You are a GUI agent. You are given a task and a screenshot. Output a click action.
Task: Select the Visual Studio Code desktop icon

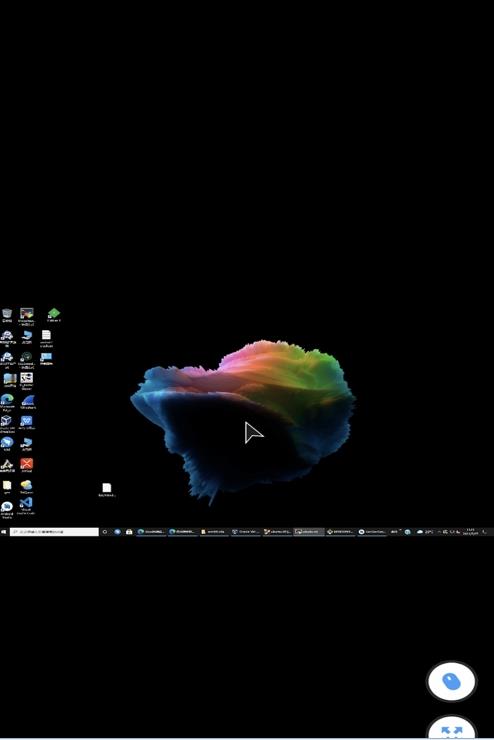tap(26, 505)
